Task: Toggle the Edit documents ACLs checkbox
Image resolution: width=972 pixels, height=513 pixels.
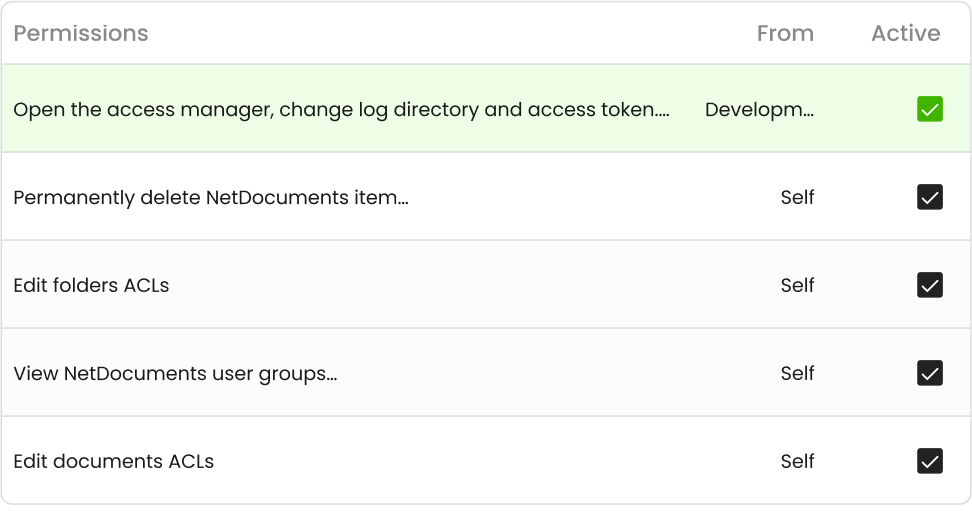Action: (930, 461)
